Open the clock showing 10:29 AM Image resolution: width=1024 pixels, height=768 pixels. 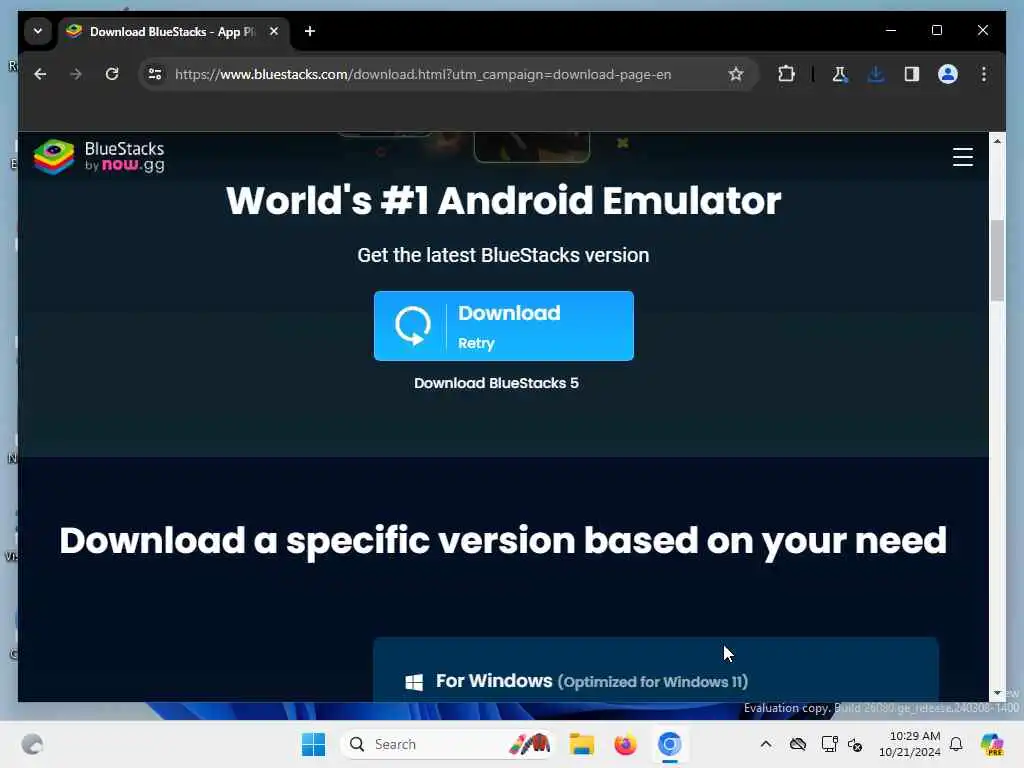coord(910,744)
